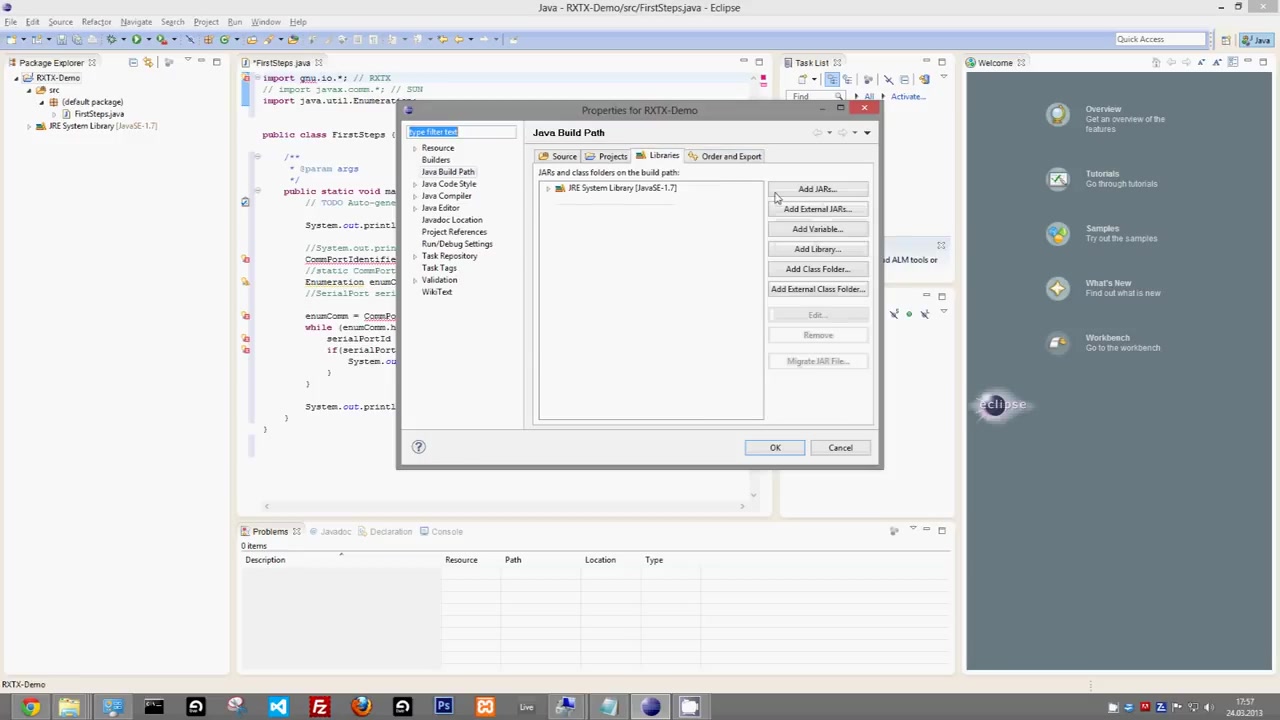Click Add Variable... button

click(x=818, y=229)
